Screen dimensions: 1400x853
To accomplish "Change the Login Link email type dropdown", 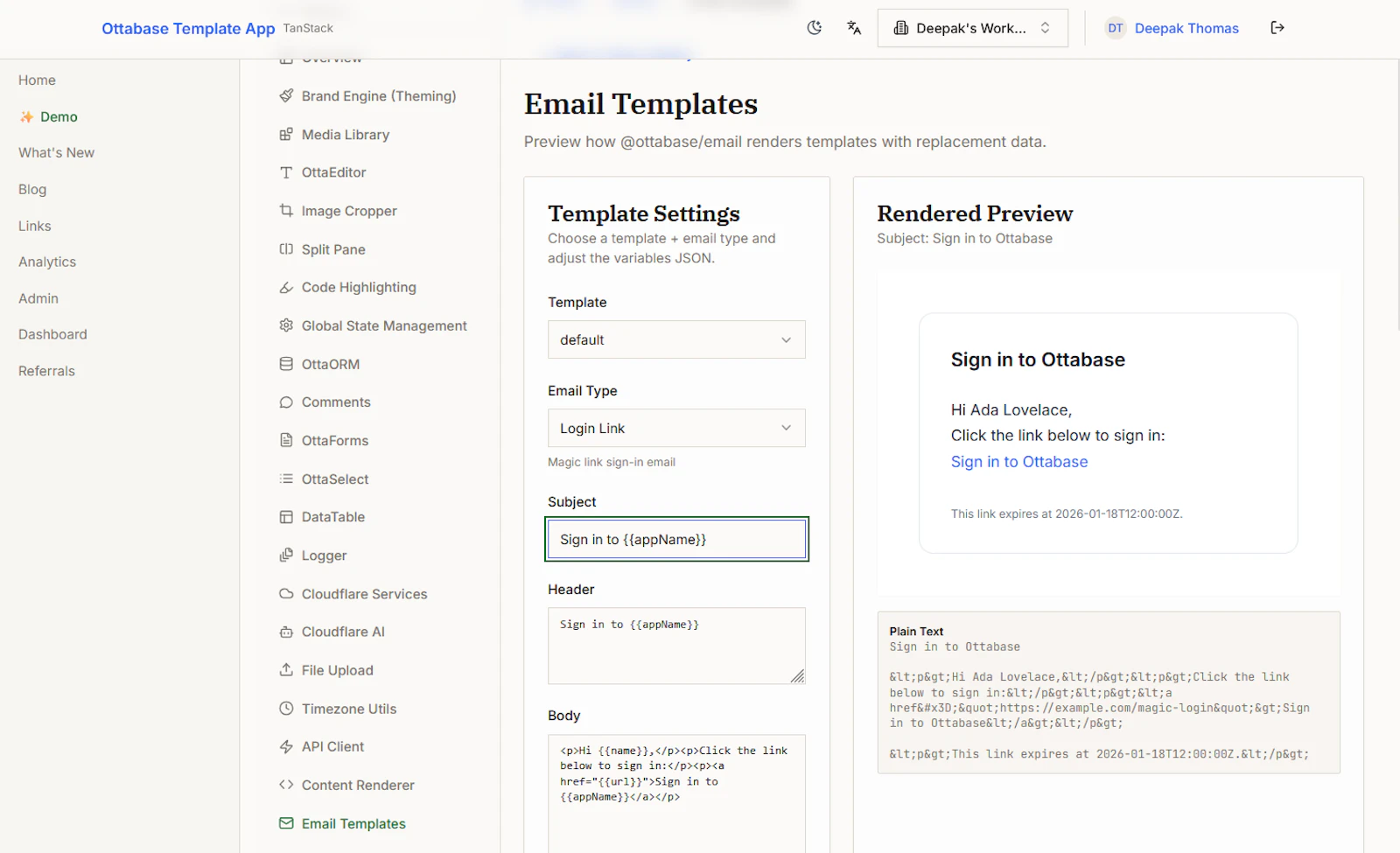I will [675, 428].
